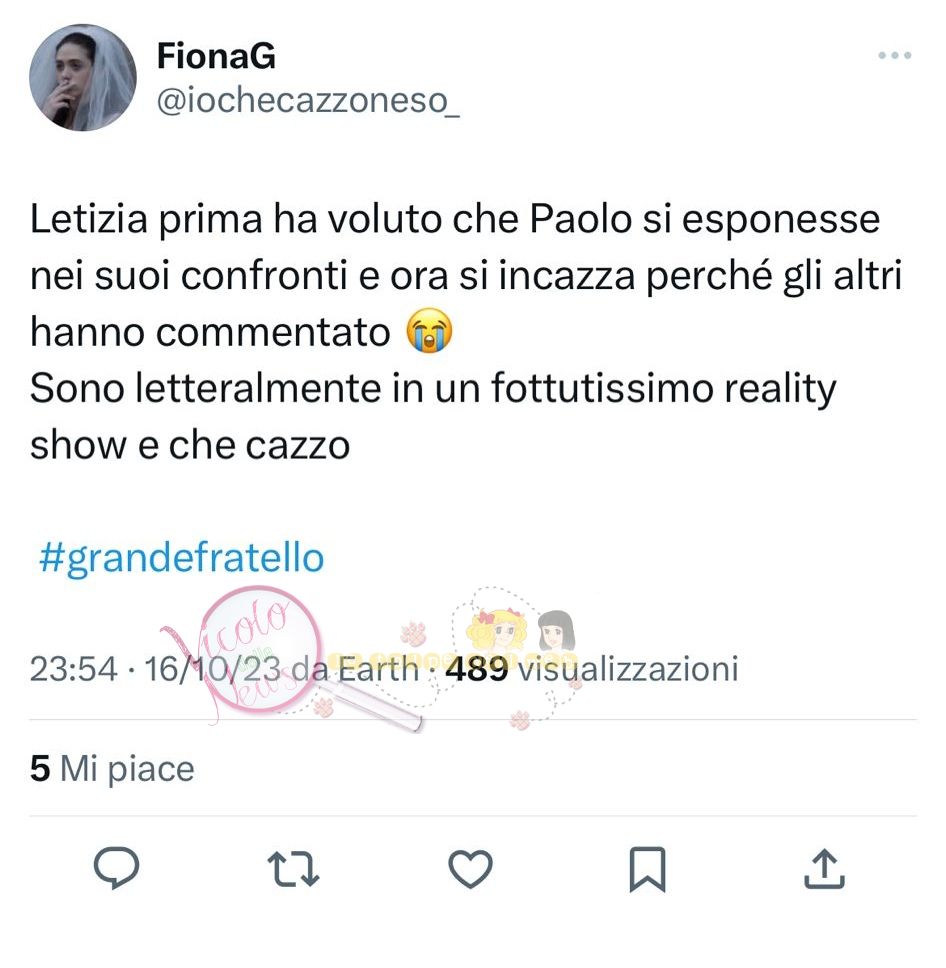
Task: Tap the crying face emoji
Action: 429,331
